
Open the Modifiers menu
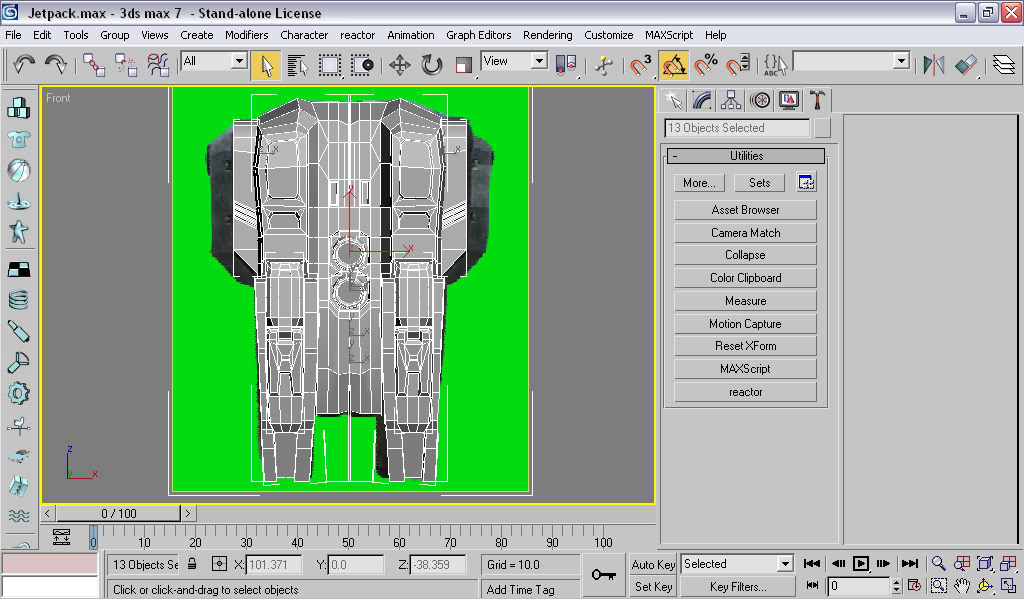point(246,35)
